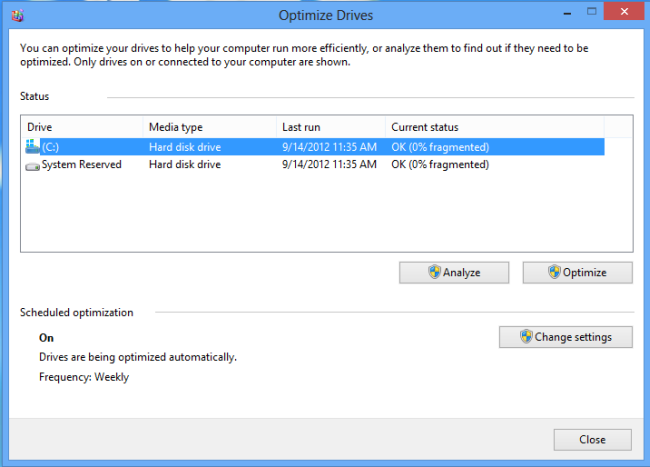The image size is (650, 467).
Task: Sort by the Drive column header
Action: pyautogui.click(x=82, y=127)
